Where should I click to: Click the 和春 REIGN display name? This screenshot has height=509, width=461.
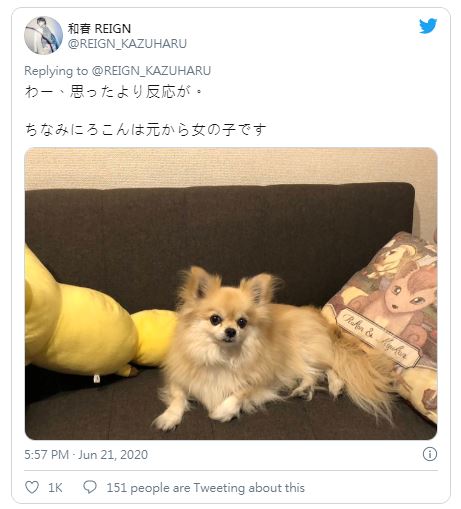click(x=99, y=29)
